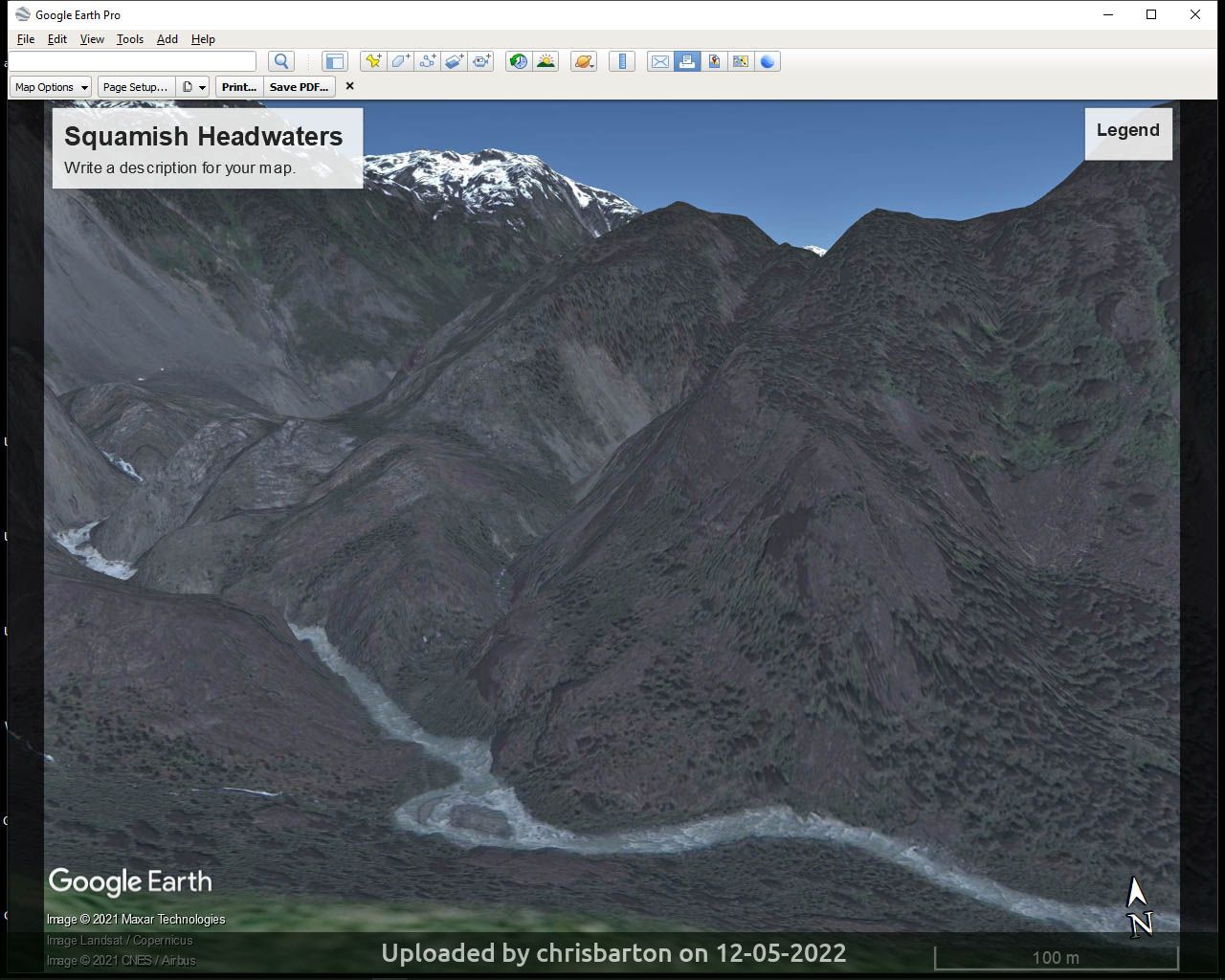This screenshot has height=980, width=1225.
Task: Click View in Google Maps icon
Action: tap(714, 61)
